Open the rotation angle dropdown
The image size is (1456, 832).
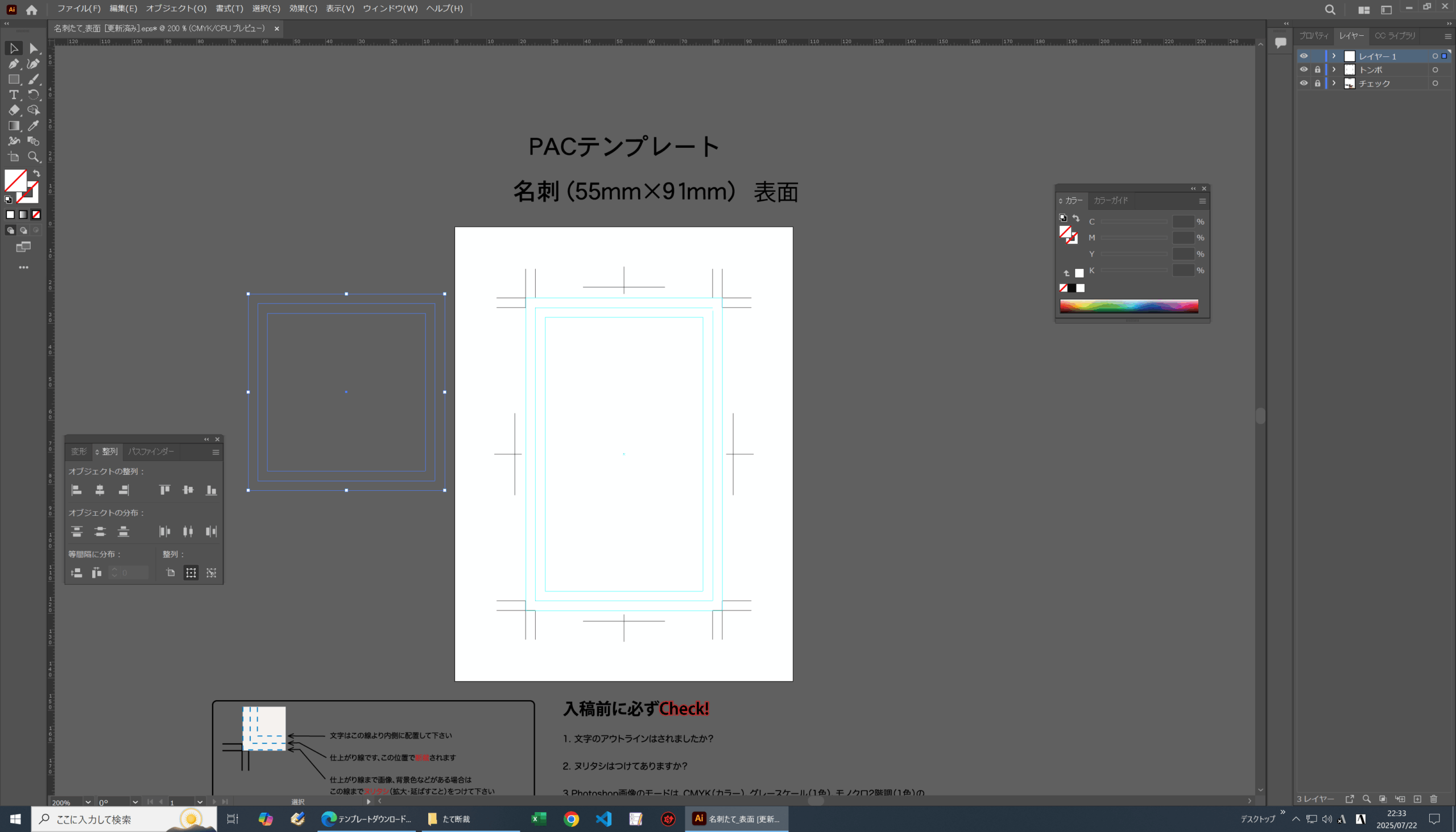135,802
